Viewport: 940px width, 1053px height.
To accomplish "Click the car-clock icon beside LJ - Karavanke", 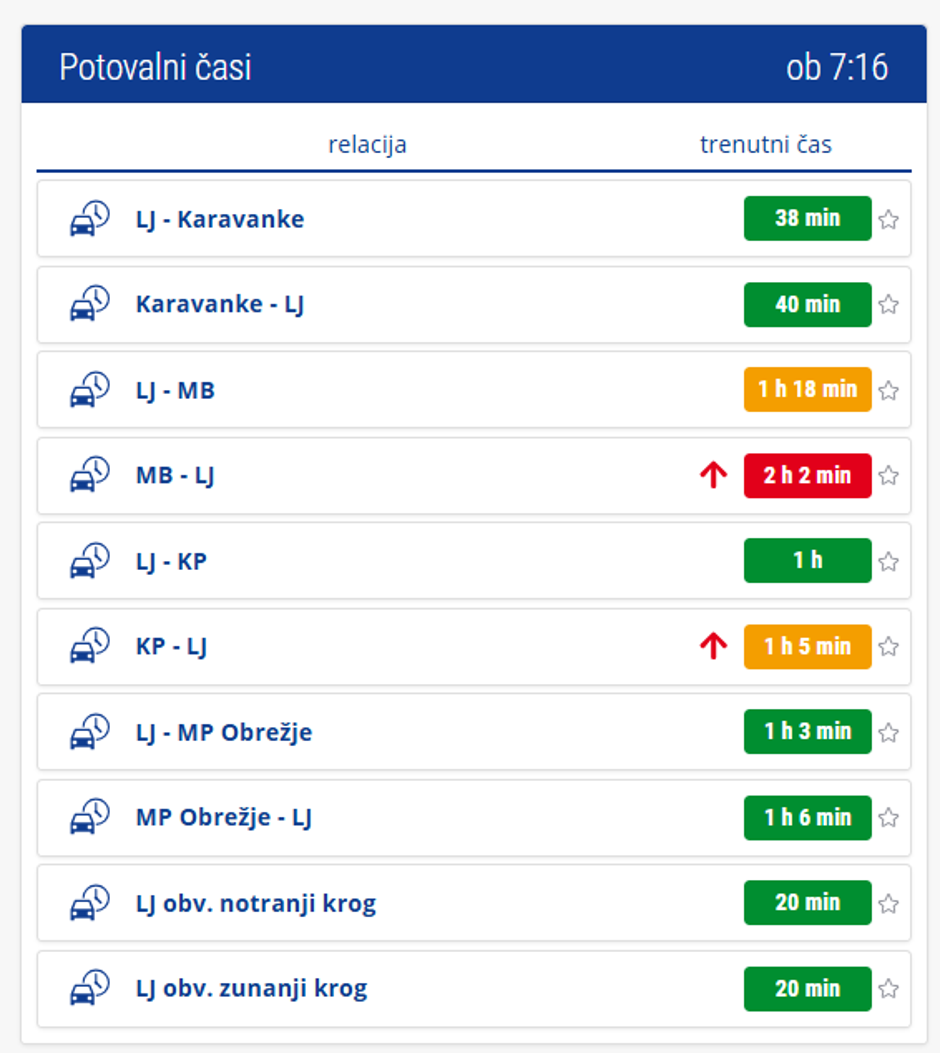I will (89, 219).
